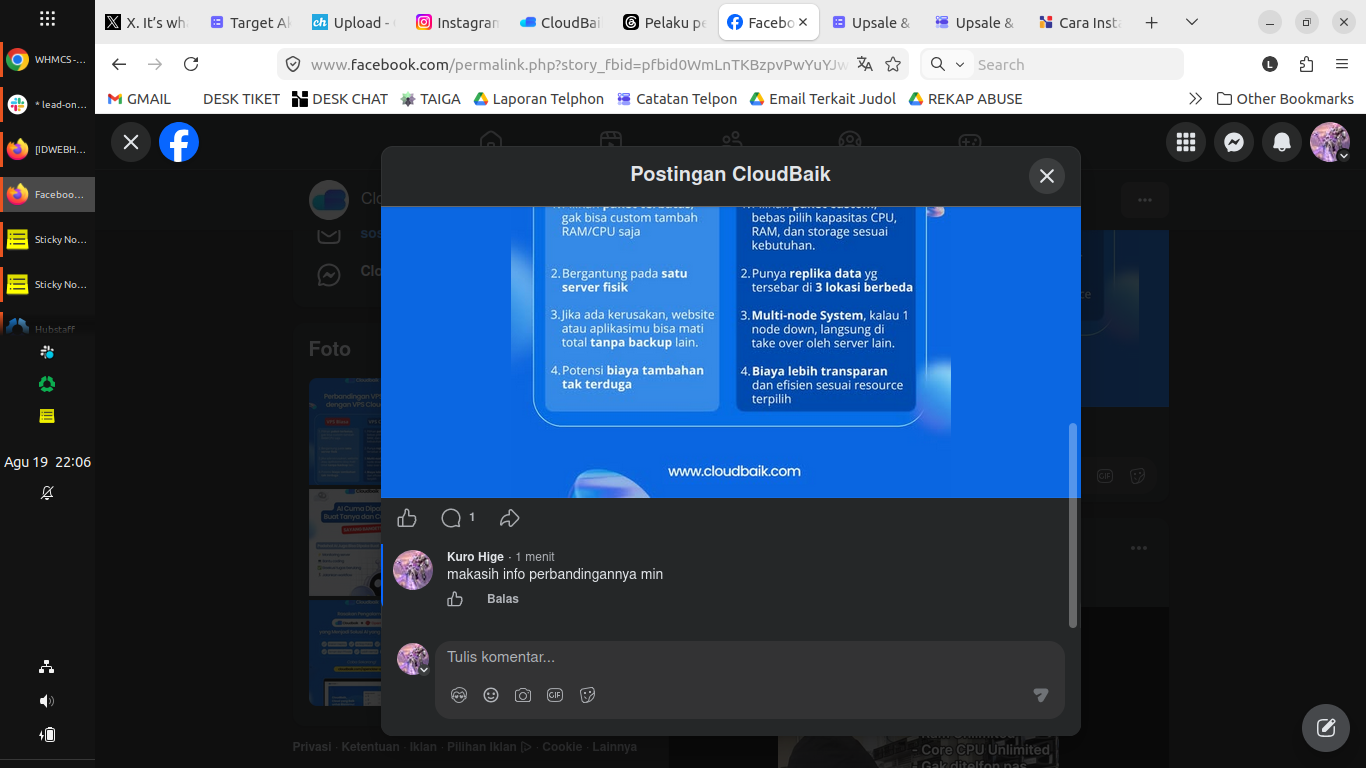Open the GMAIL bookmark
The width and height of the screenshot is (1366, 768).
pos(139,99)
